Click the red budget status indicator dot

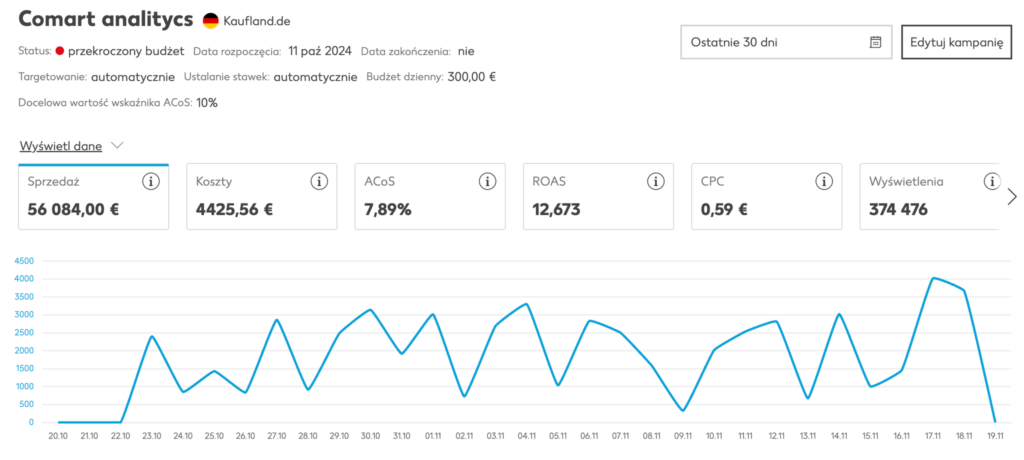click(x=60, y=50)
